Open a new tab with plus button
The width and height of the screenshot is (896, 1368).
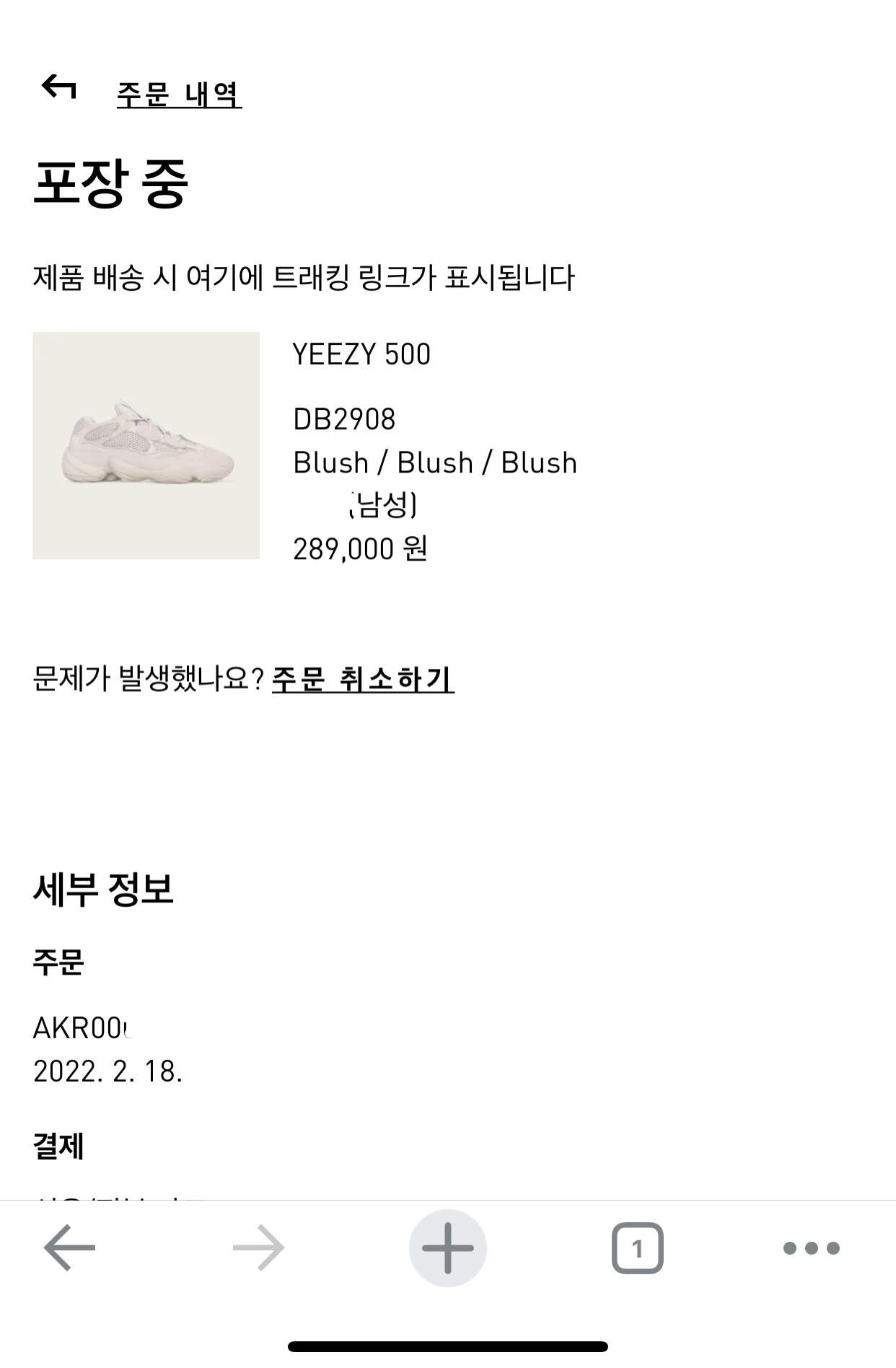point(447,1248)
